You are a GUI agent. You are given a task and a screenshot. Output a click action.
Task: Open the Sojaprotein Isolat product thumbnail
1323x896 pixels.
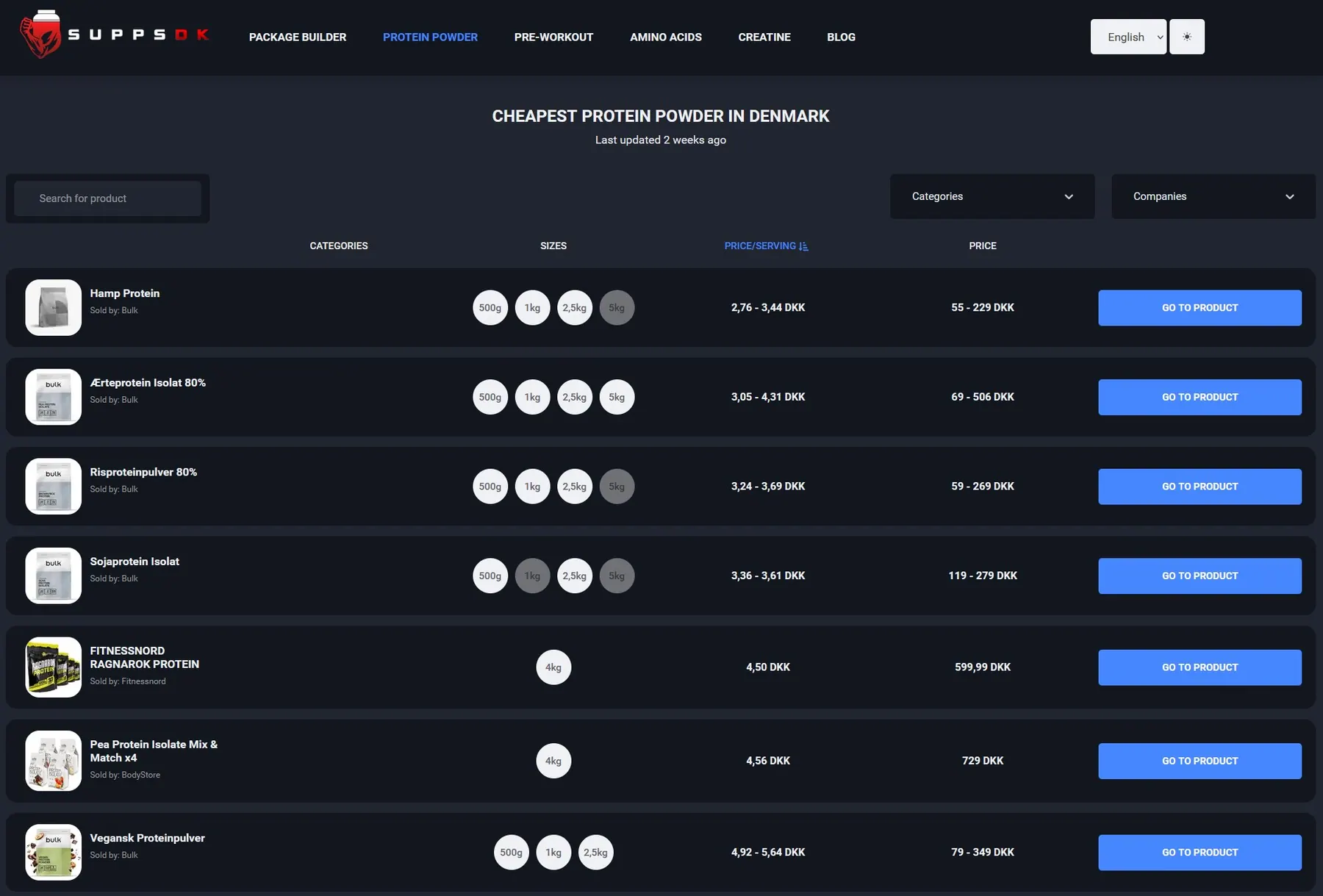pyautogui.click(x=54, y=576)
